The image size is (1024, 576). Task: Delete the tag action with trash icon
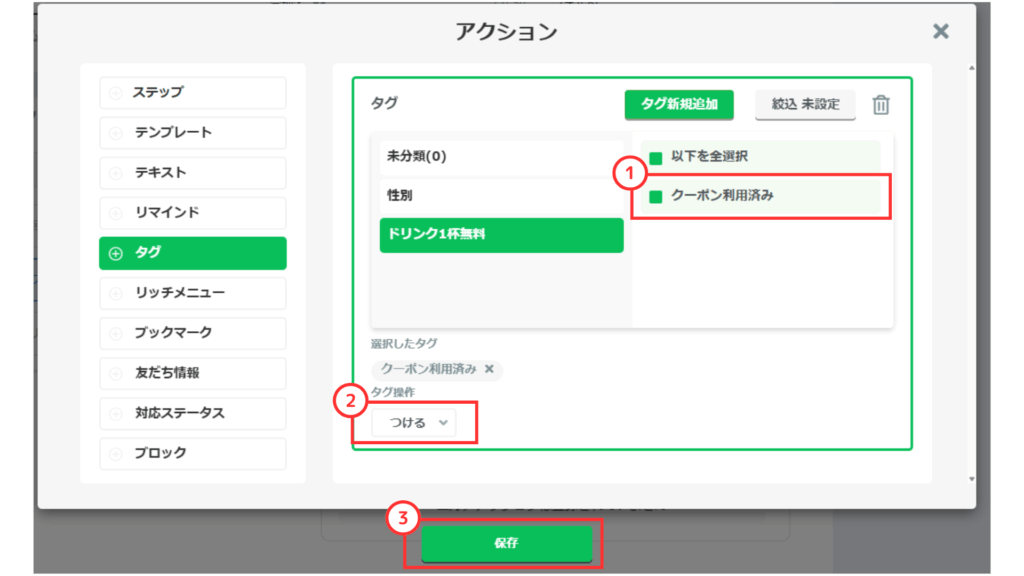[881, 105]
